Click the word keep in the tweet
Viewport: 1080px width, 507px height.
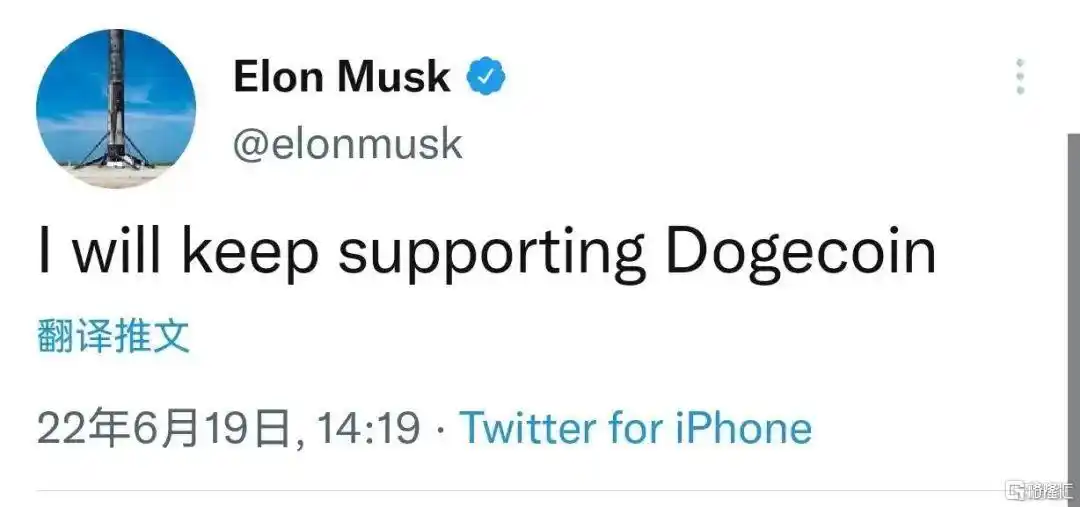click(249, 252)
